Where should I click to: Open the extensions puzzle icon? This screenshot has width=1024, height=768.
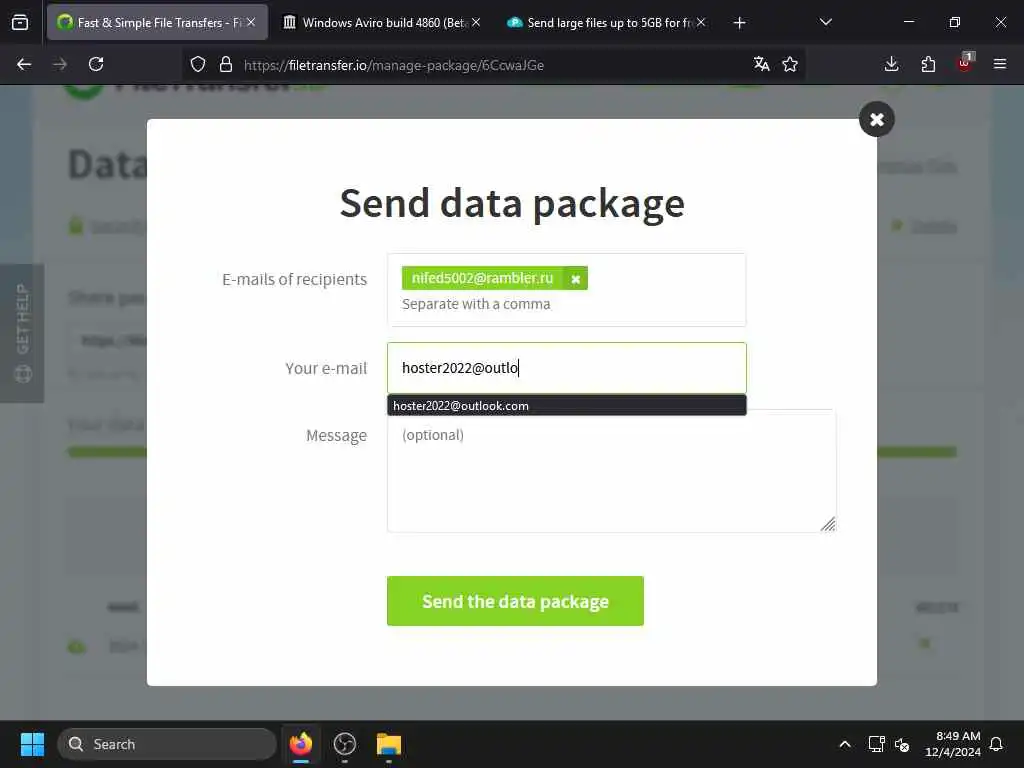(928, 64)
